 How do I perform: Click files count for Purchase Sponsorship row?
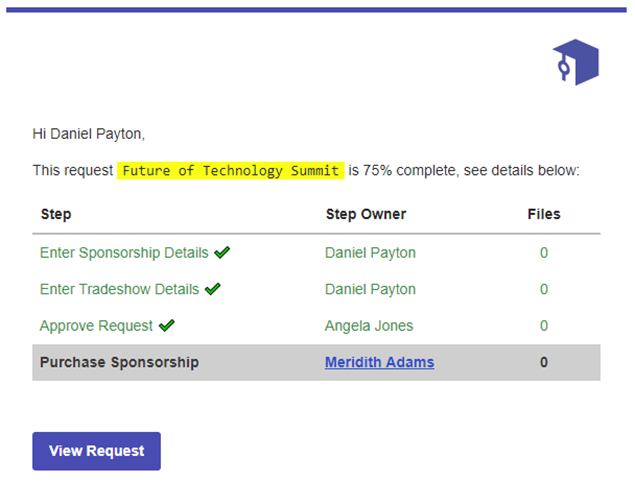(x=544, y=362)
